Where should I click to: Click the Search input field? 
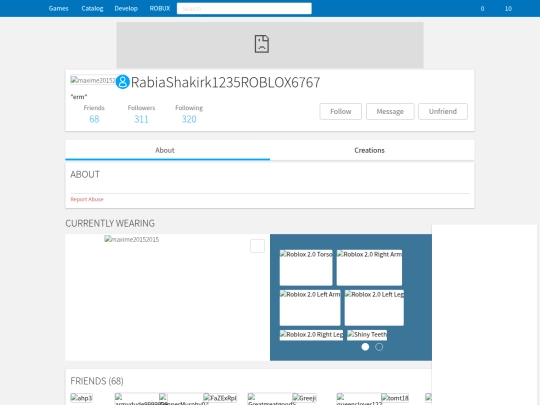pos(244,8)
